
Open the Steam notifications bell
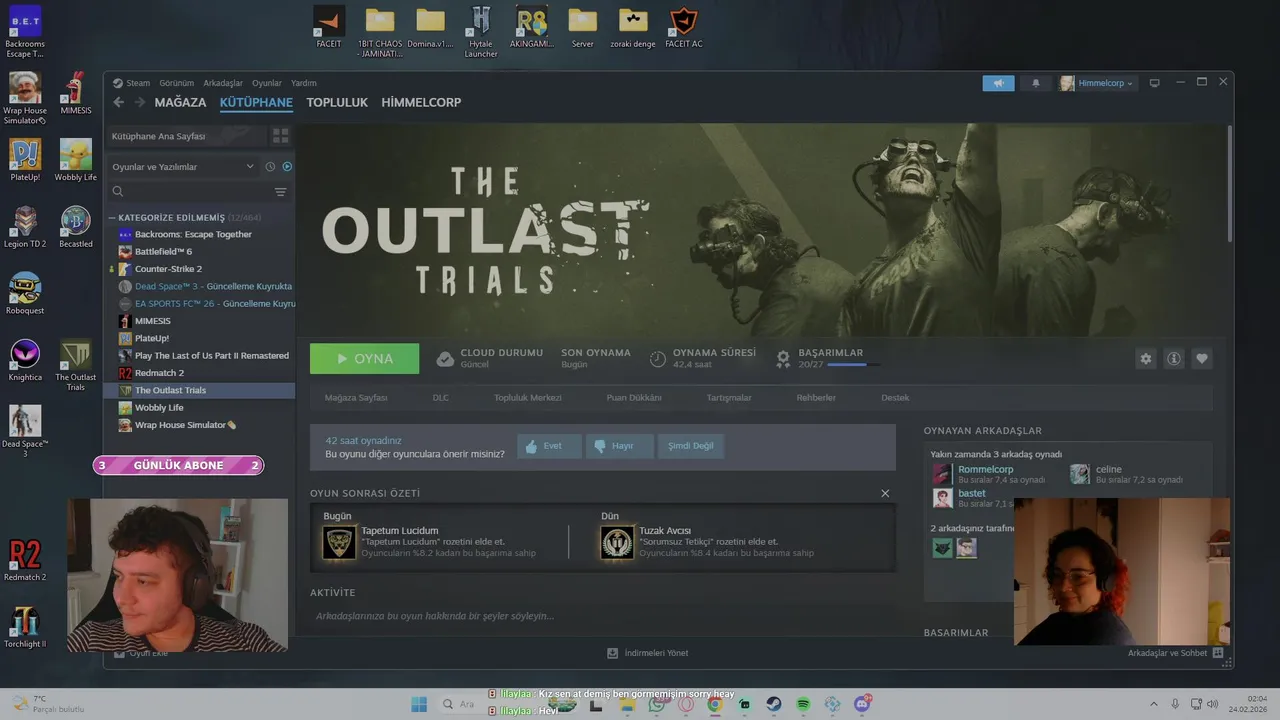coord(1036,83)
